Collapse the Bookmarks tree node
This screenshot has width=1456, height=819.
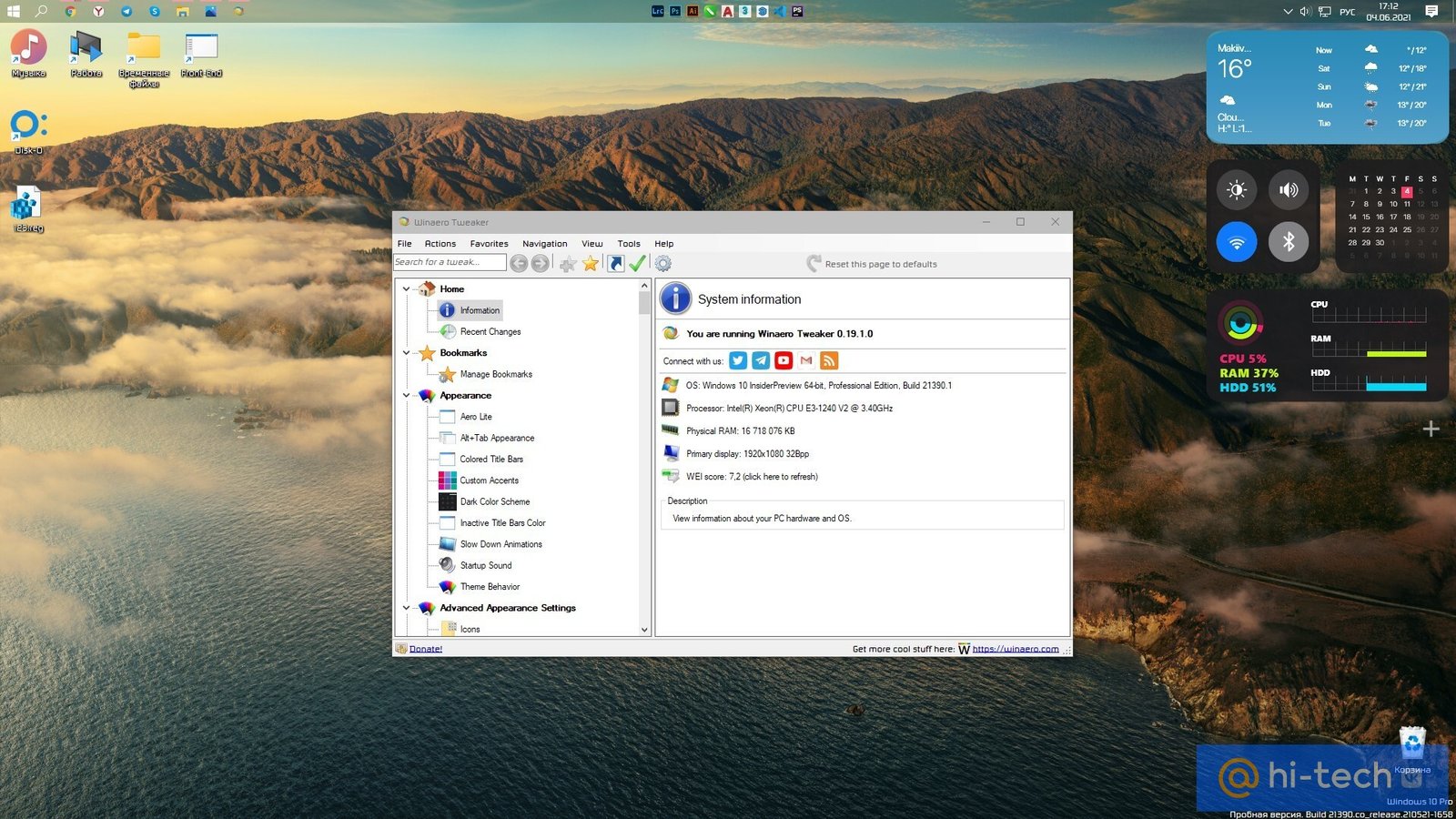(x=407, y=353)
